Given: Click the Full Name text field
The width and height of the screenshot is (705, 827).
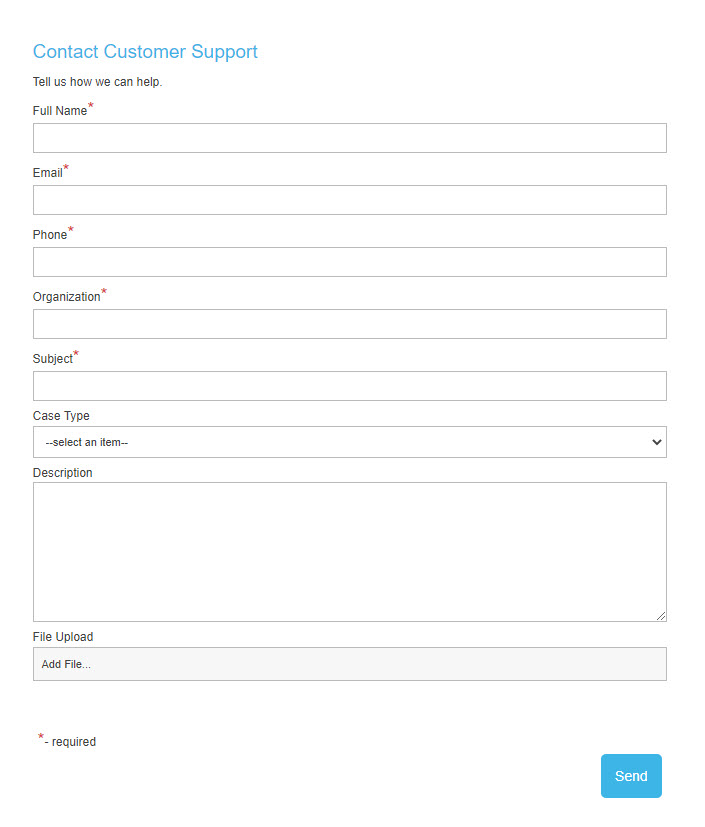Looking at the screenshot, I should [349, 138].
